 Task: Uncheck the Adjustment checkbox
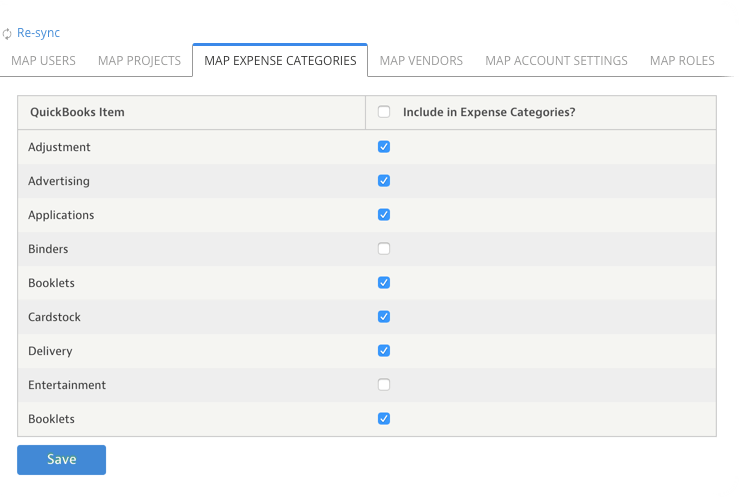tap(384, 147)
